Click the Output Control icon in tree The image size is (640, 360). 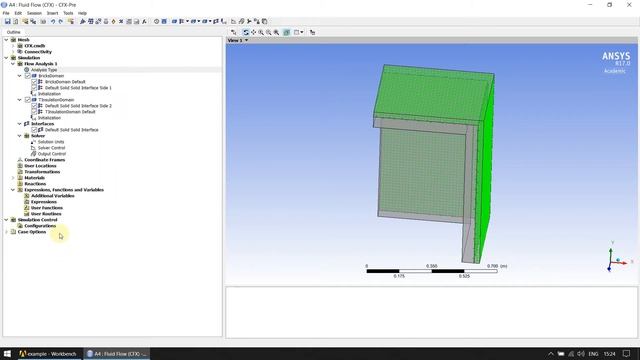click(x=33, y=154)
